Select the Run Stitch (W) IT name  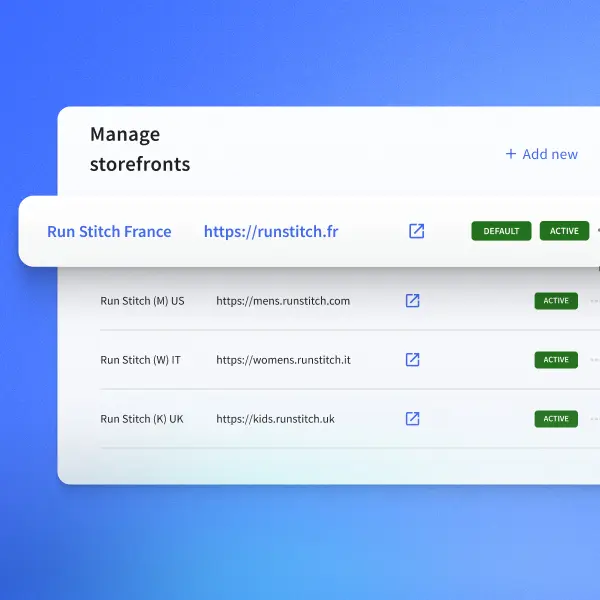click(x=140, y=360)
